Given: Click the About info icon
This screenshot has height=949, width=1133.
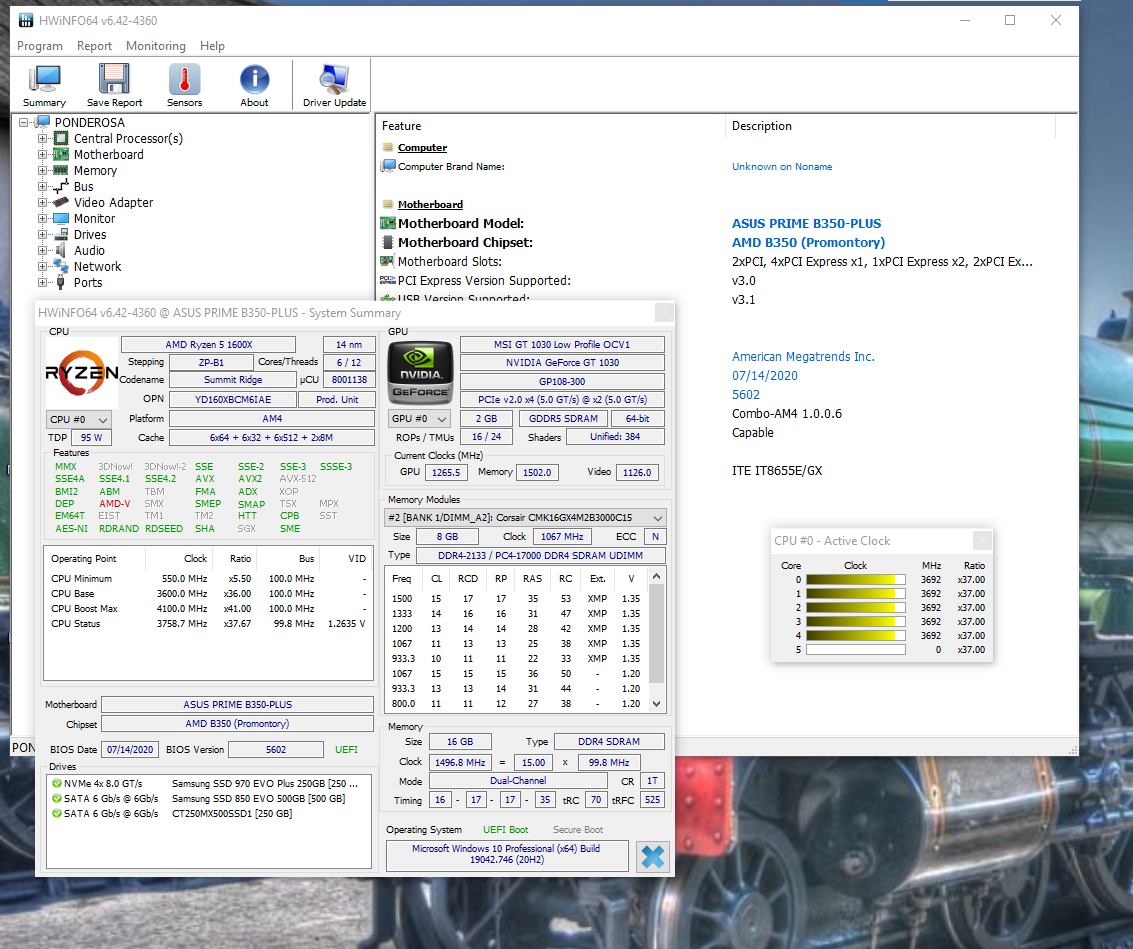Looking at the screenshot, I should point(254,79).
